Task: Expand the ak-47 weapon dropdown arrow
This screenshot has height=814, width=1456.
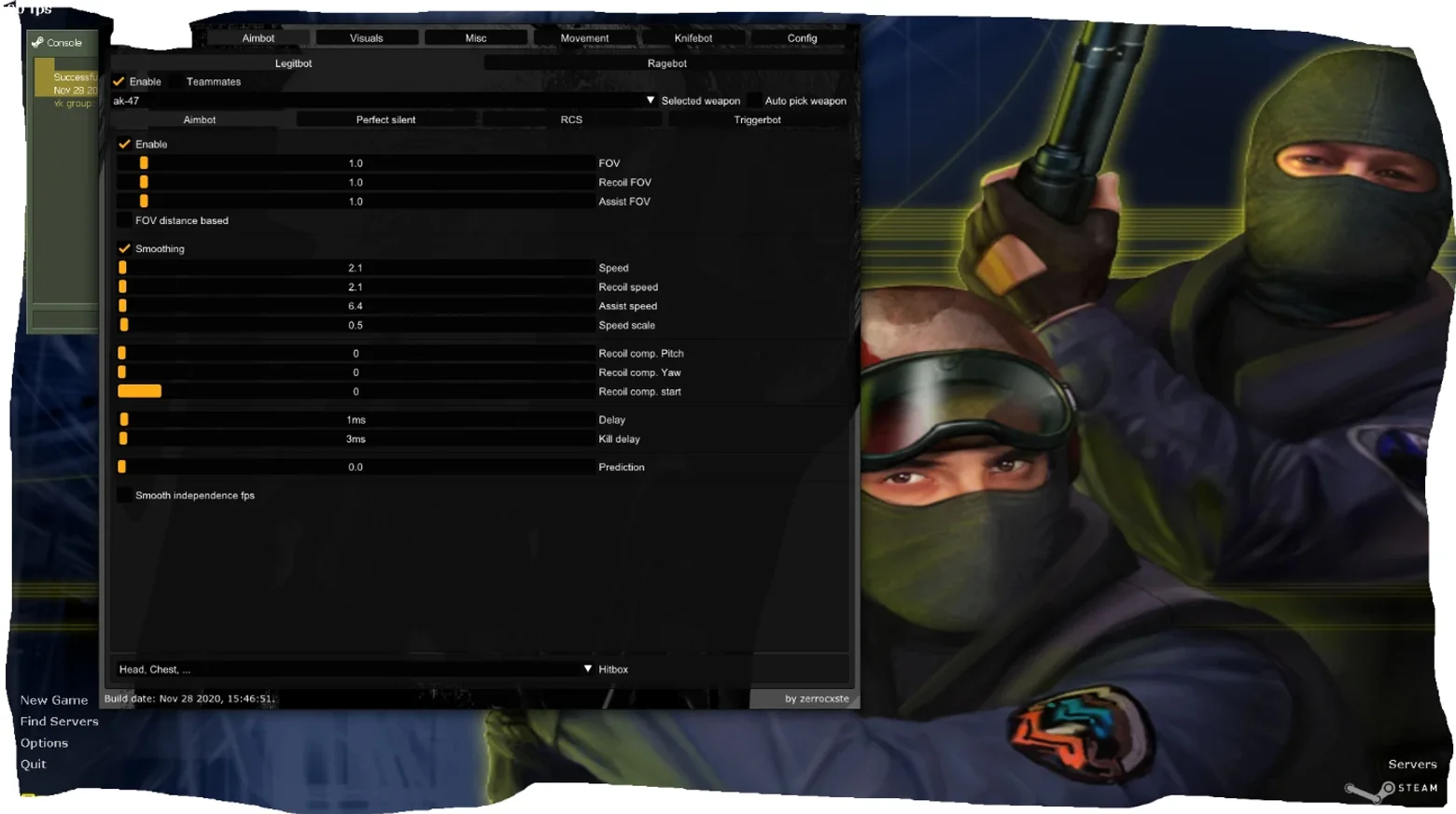Action: click(x=651, y=101)
